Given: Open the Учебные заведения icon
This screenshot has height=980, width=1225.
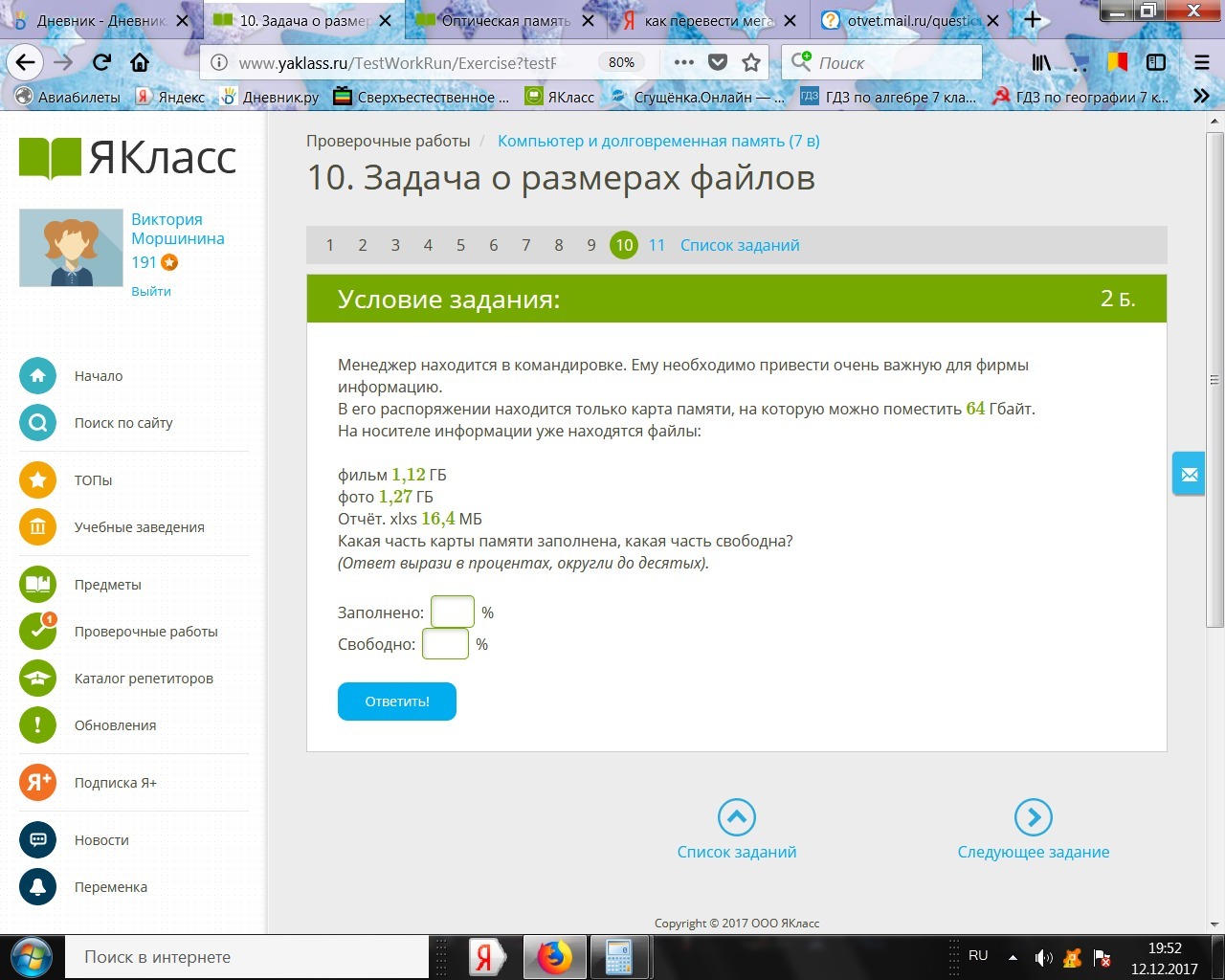Looking at the screenshot, I should (37, 527).
